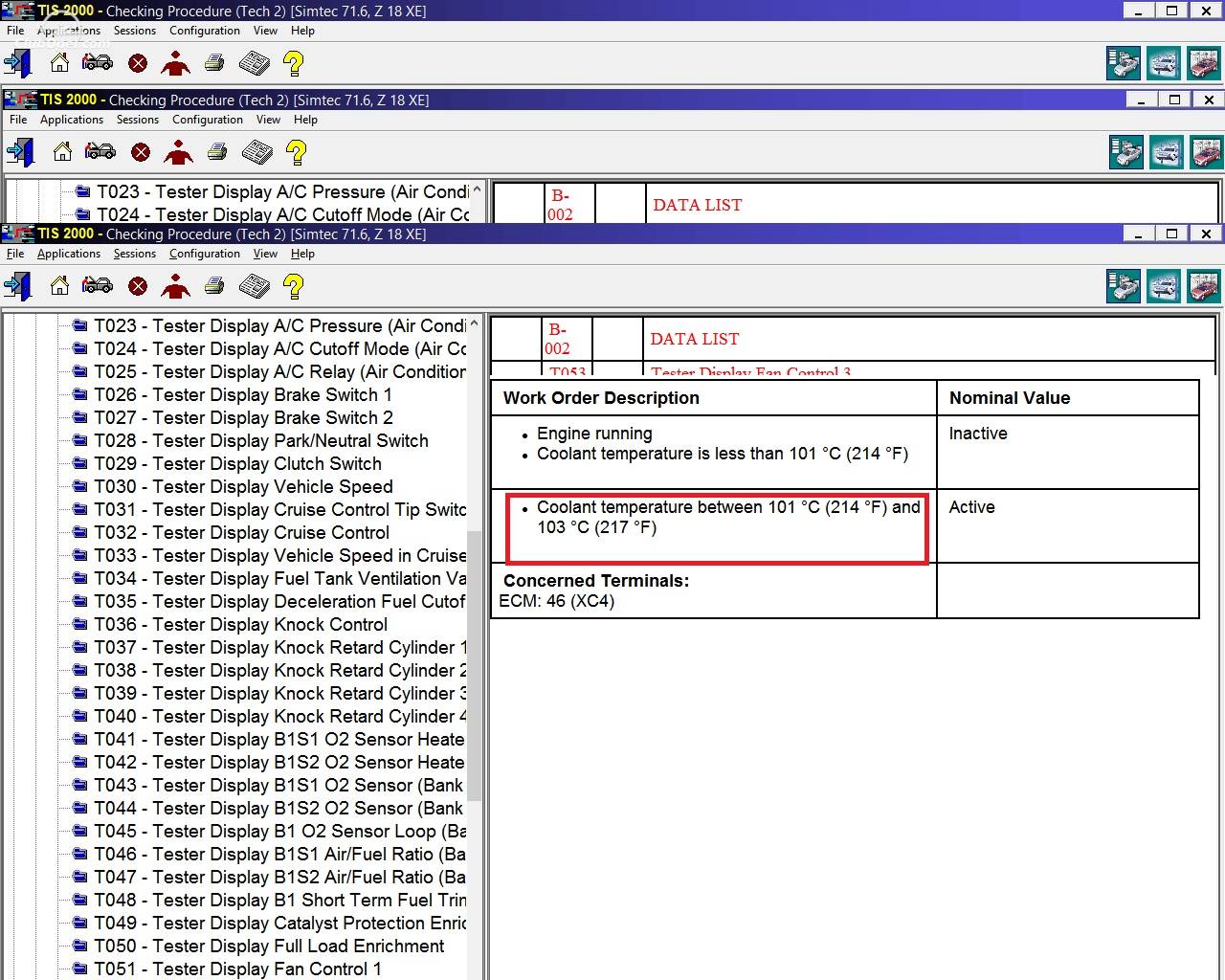This screenshot has height=980, width=1225.
Task: Click the exit door icon in backmost window toolbar
Action: coord(18,62)
